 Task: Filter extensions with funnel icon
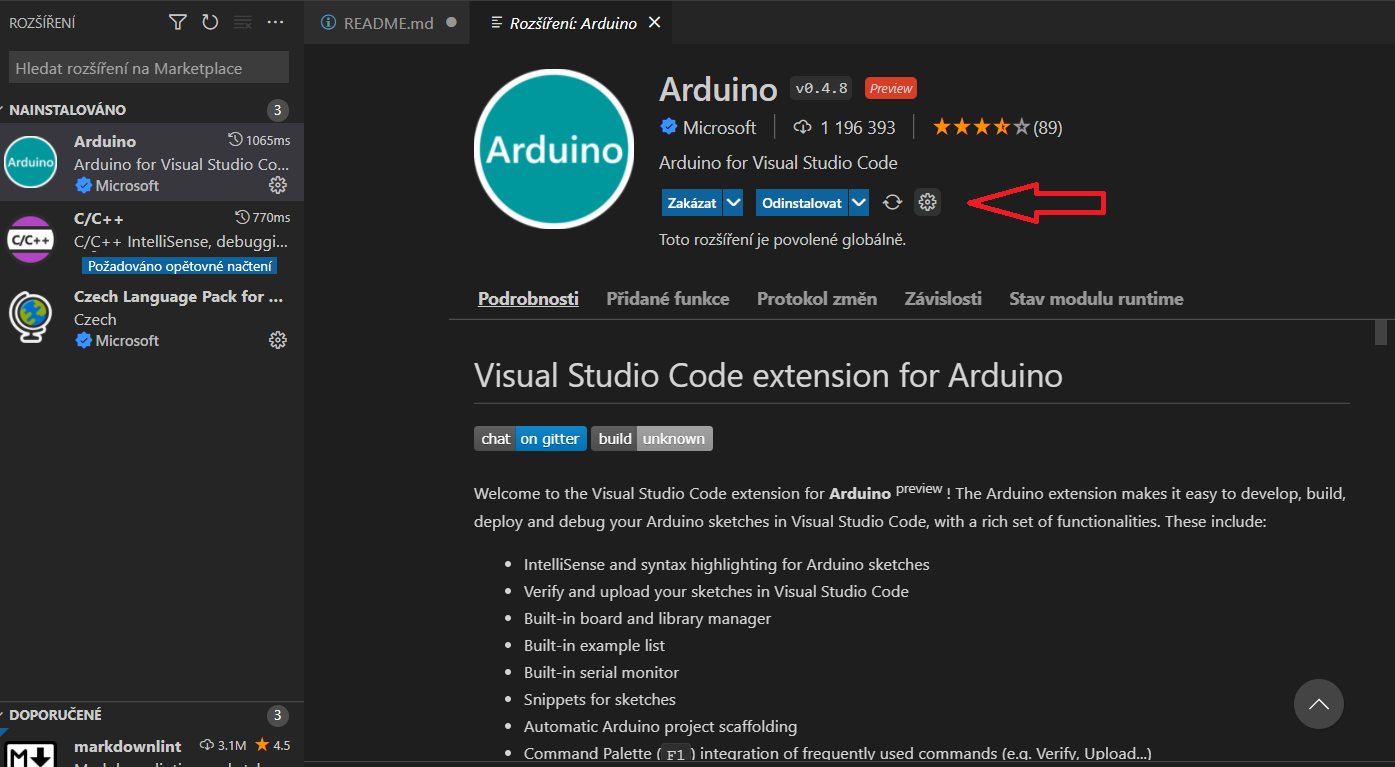178,22
